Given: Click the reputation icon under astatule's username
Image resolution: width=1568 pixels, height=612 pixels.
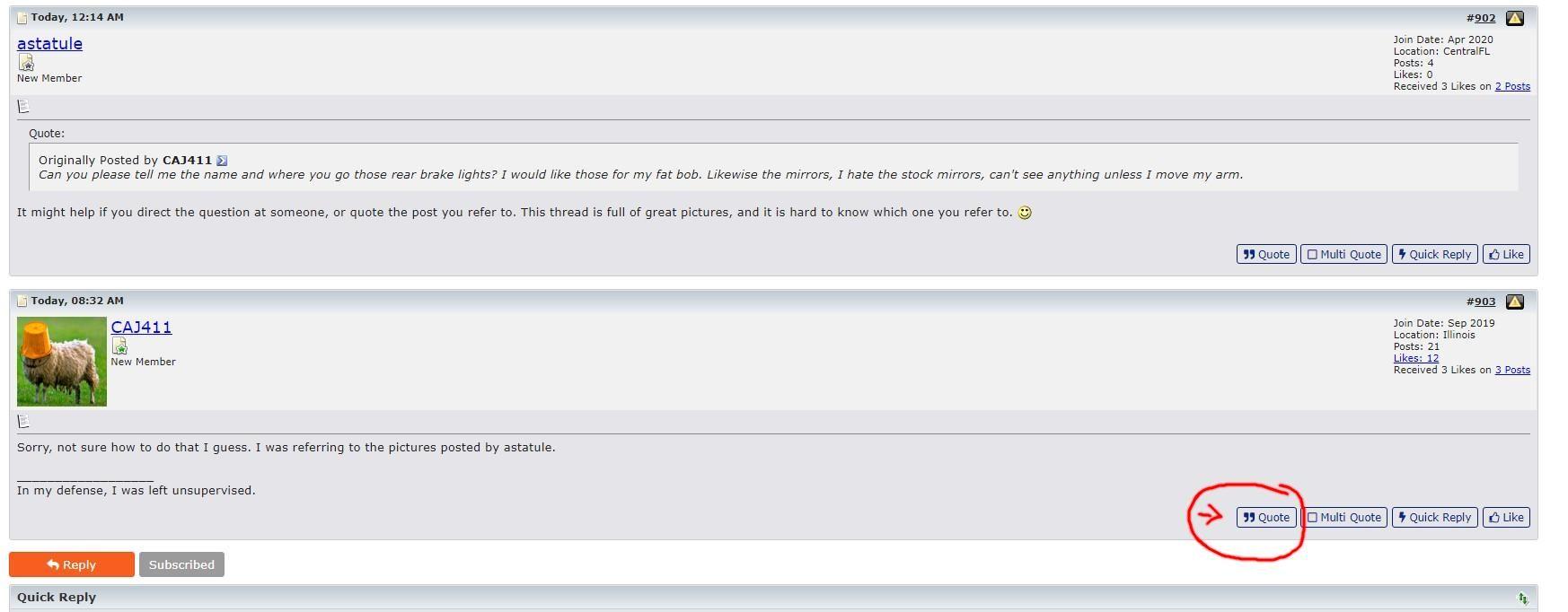Looking at the screenshot, I should [26, 63].
